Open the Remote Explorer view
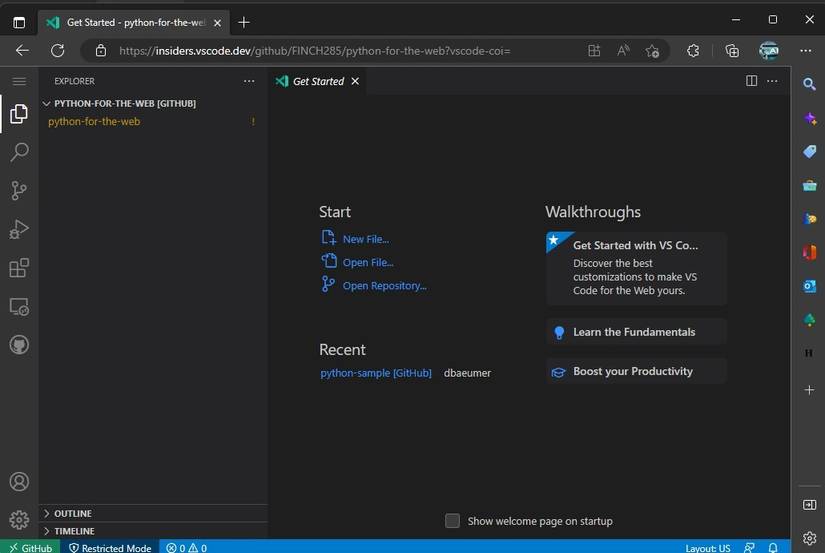The width and height of the screenshot is (825, 553). coord(19,307)
